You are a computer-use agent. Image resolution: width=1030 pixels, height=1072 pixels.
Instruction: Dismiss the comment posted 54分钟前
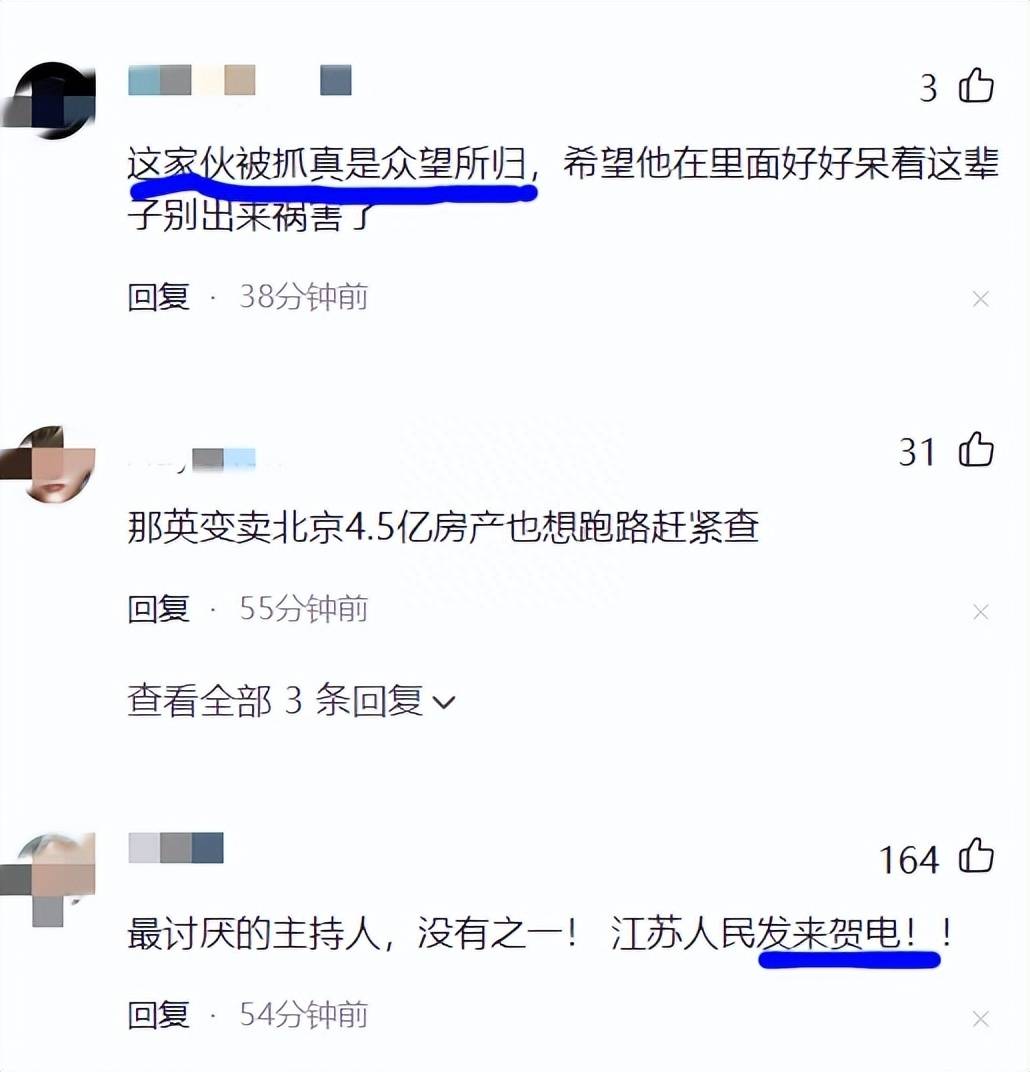click(981, 1019)
